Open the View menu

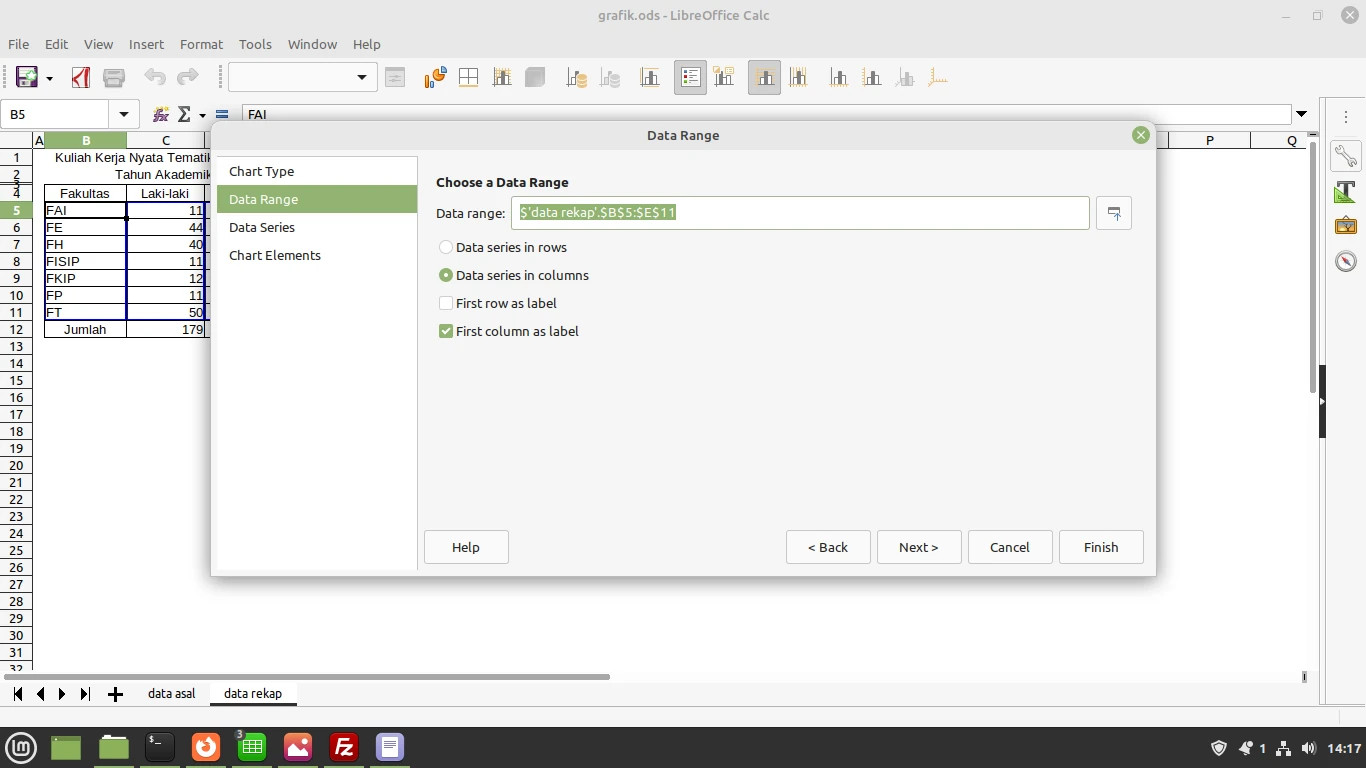(x=98, y=44)
